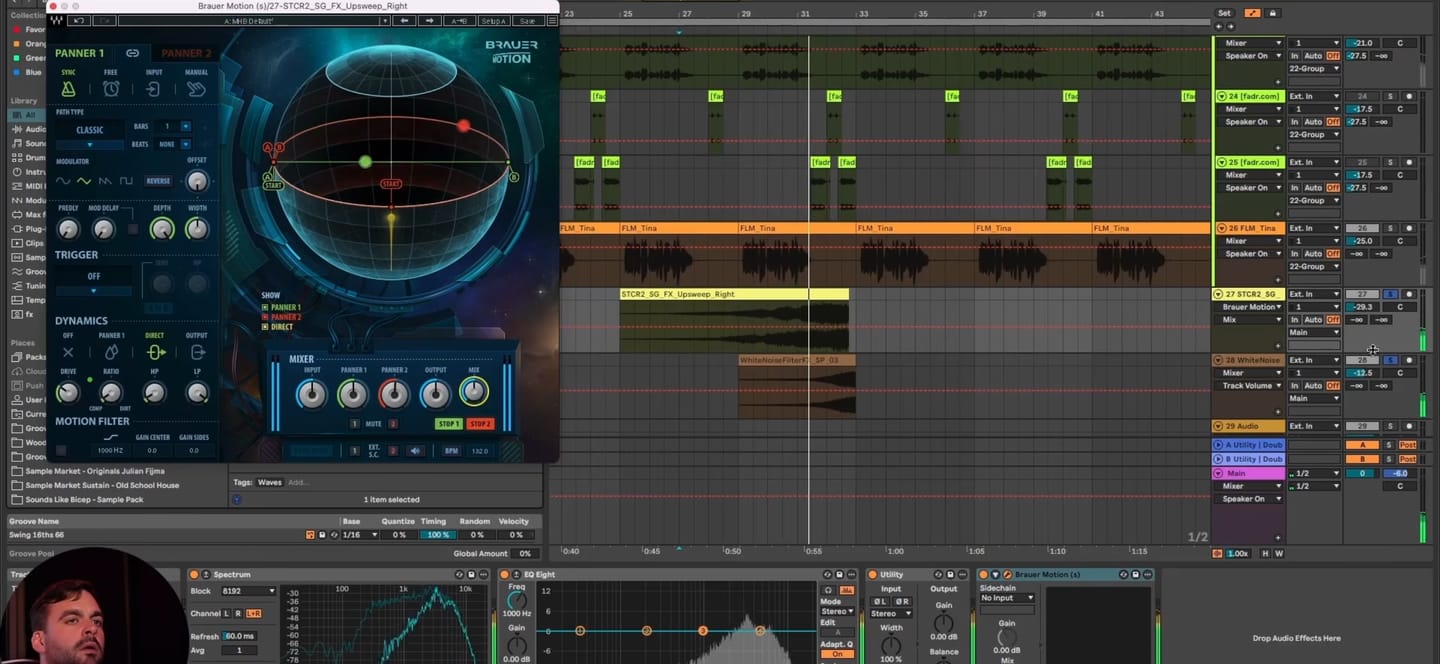Toggle Show Direct checkbox

point(265,327)
